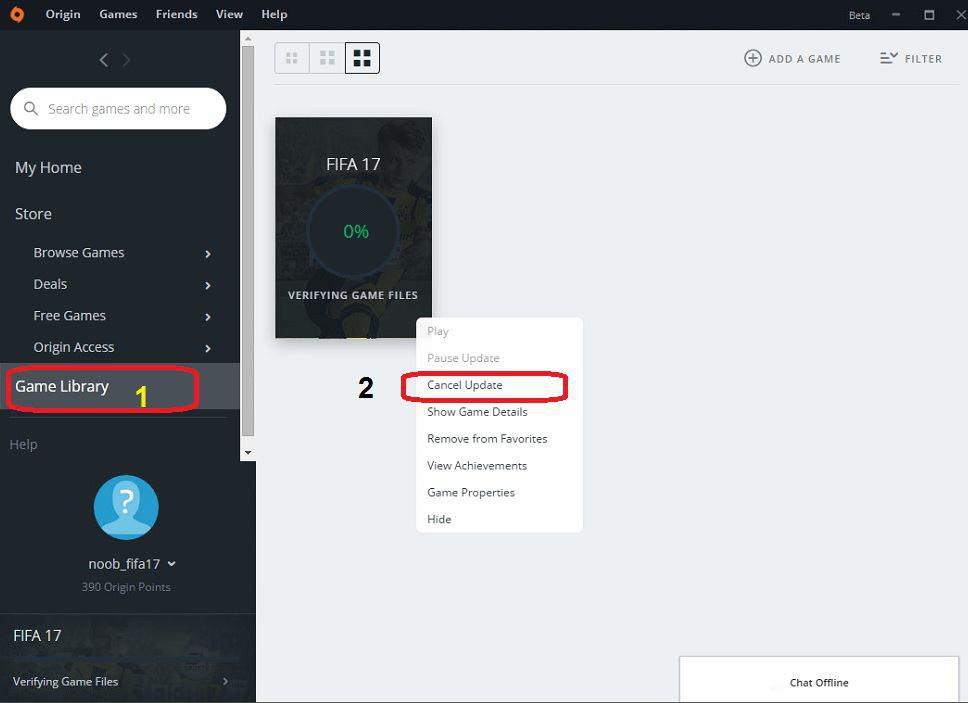Click the noob_fifa17 avatar picture
The height and width of the screenshot is (703, 968).
point(126,507)
